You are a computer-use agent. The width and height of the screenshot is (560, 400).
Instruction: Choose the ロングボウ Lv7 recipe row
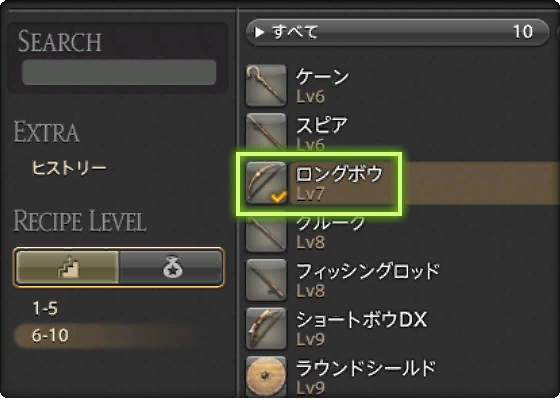pyautogui.click(x=402, y=183)
